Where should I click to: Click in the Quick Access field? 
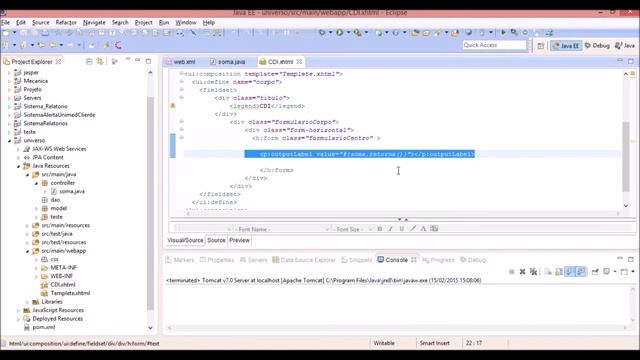click(x=494, y=45)
